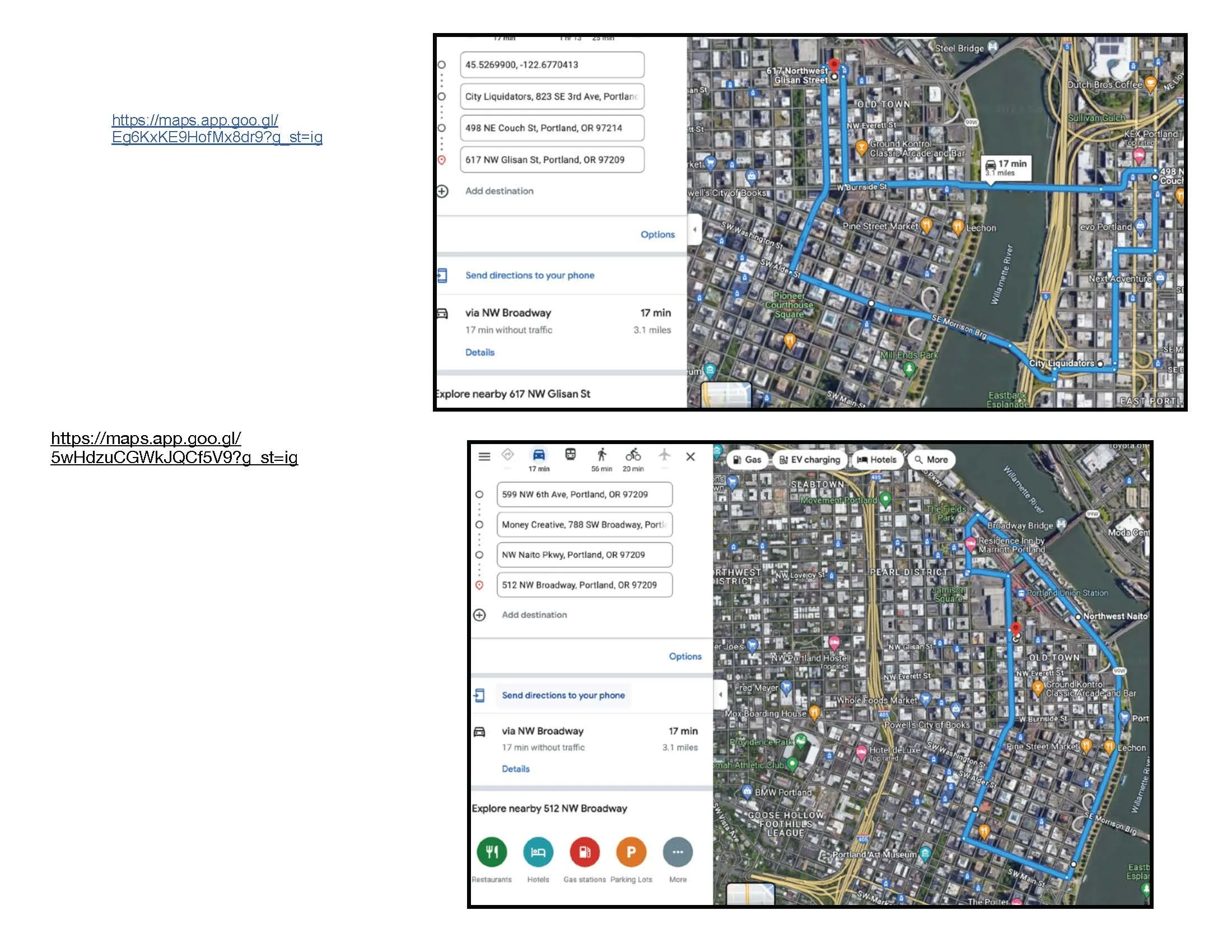Viewport: 1232px width, 952px height.
Task: Select the Gas filter chip on the map
Action: coord(748,460)
